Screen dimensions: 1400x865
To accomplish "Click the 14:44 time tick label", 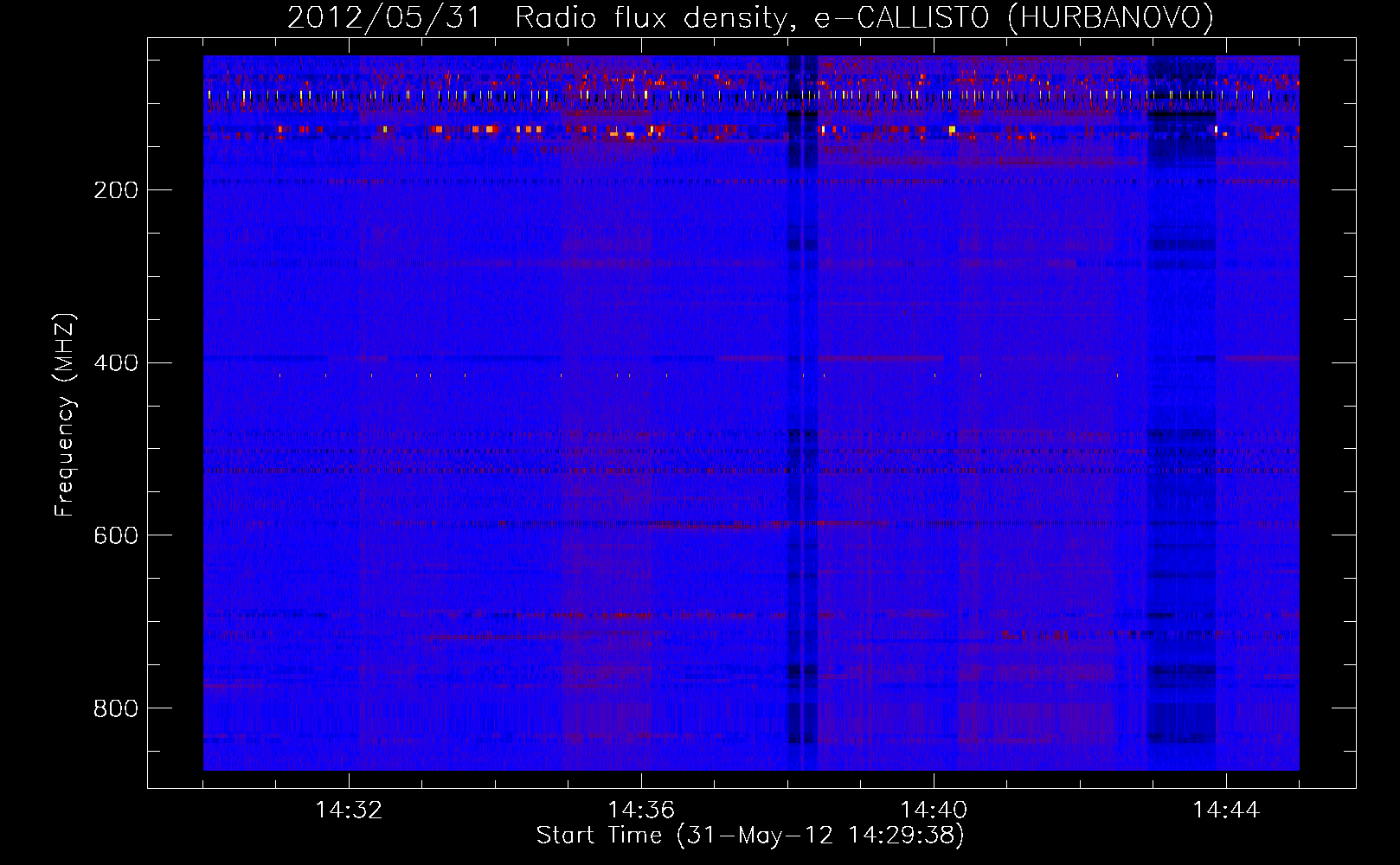I will (x=1226, y=811).
